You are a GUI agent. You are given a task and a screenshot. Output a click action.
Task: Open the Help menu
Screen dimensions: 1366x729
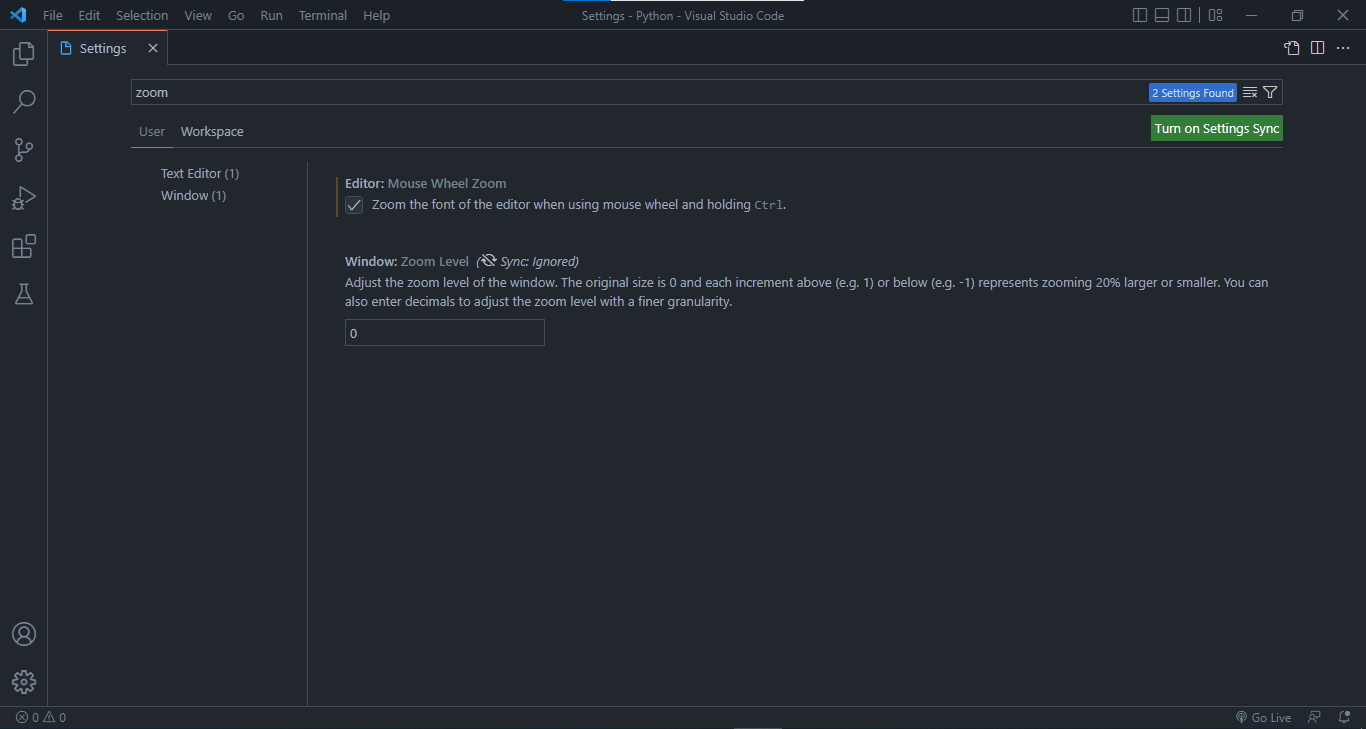point(377,15)
